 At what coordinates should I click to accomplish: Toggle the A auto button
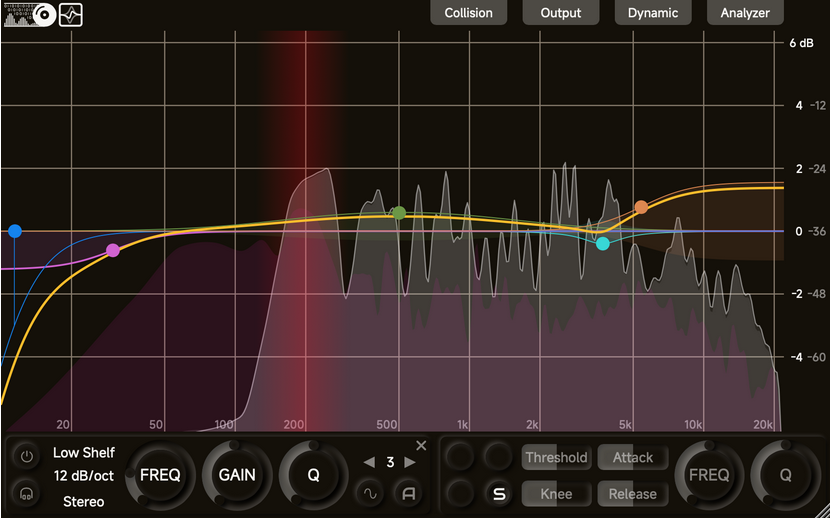click(409, 493)
